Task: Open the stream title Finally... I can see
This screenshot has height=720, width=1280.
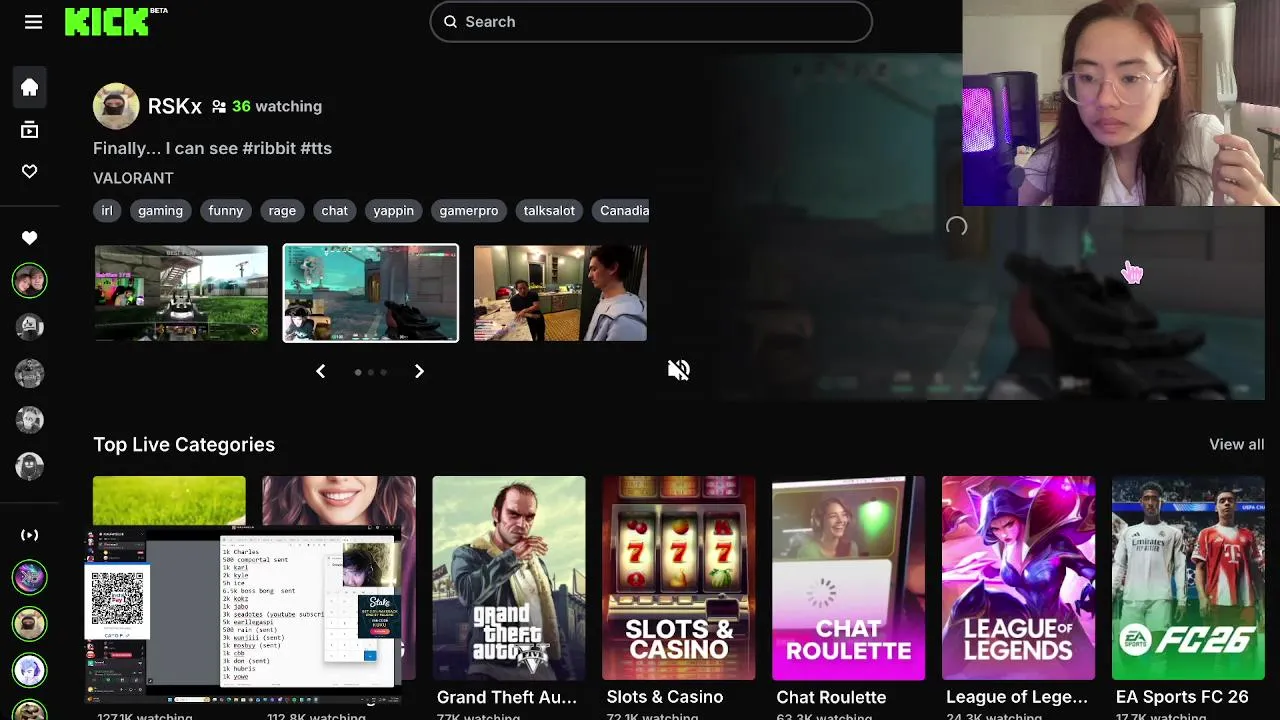Action: pyautogui.click(x=212, y=148)
